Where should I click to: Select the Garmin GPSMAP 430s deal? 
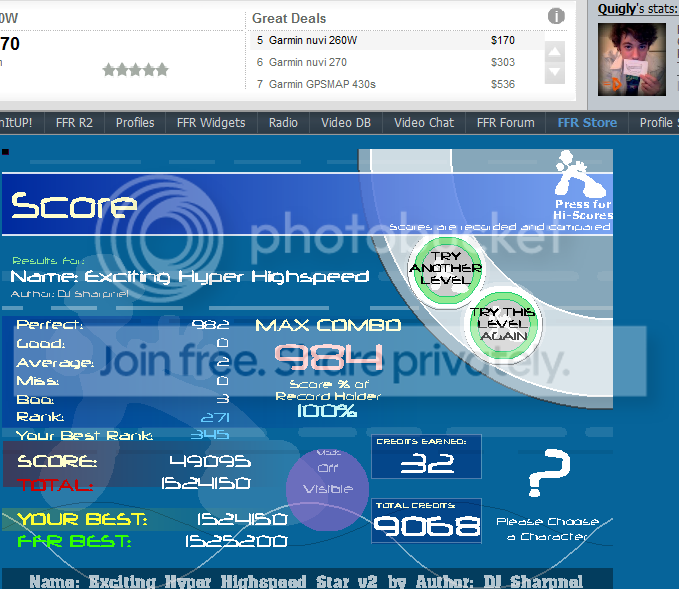322,84
